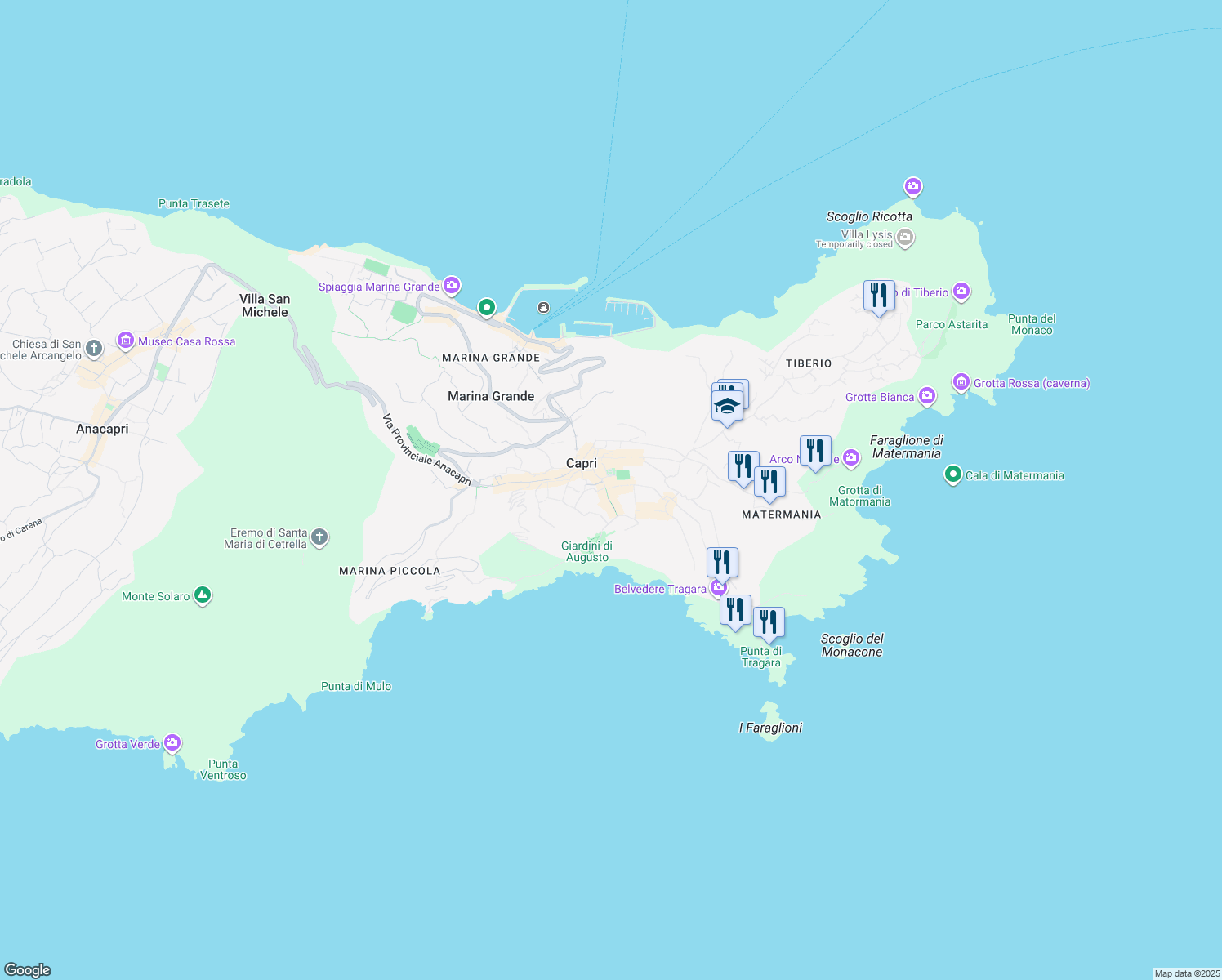Click the restaurant icon near Arco Naturale
The width and height of the screenshot is (1222, 980).
pyautogui.click(x=815, y=448)
